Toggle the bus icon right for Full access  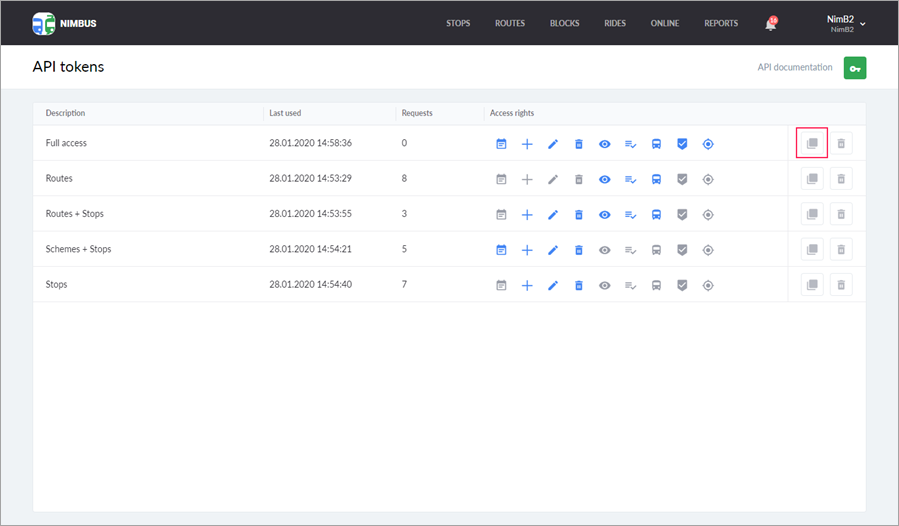coord(656,144)
